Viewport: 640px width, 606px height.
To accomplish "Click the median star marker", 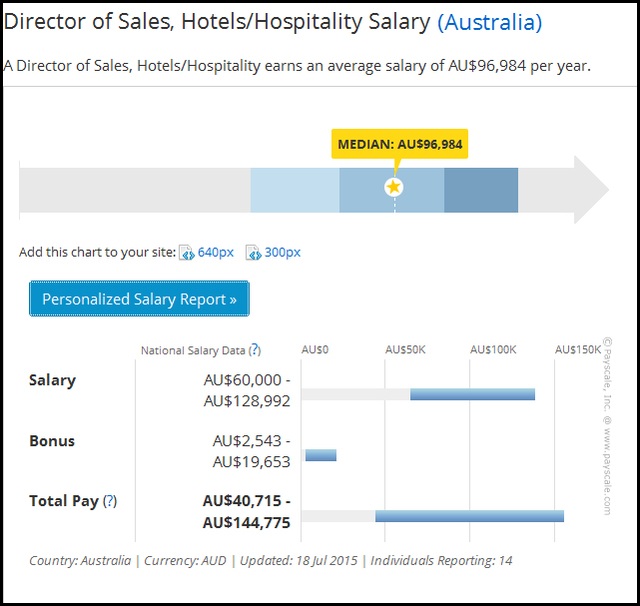I will point(394,187).
